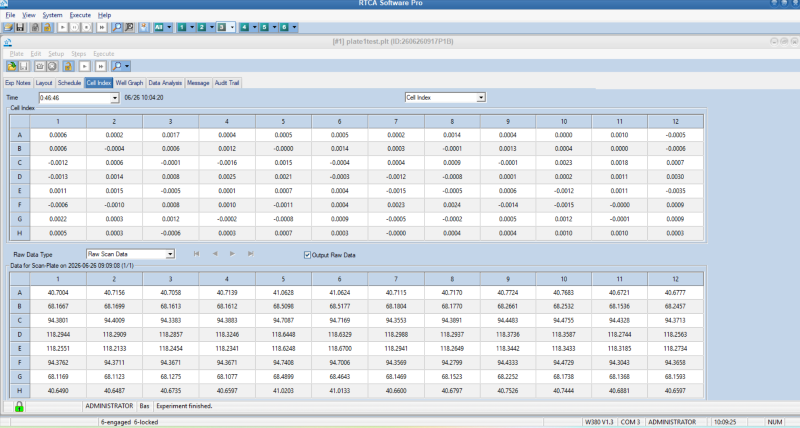Toggle the Output Raw Data checkbox

pyautogui.click(x=308, y=255)
